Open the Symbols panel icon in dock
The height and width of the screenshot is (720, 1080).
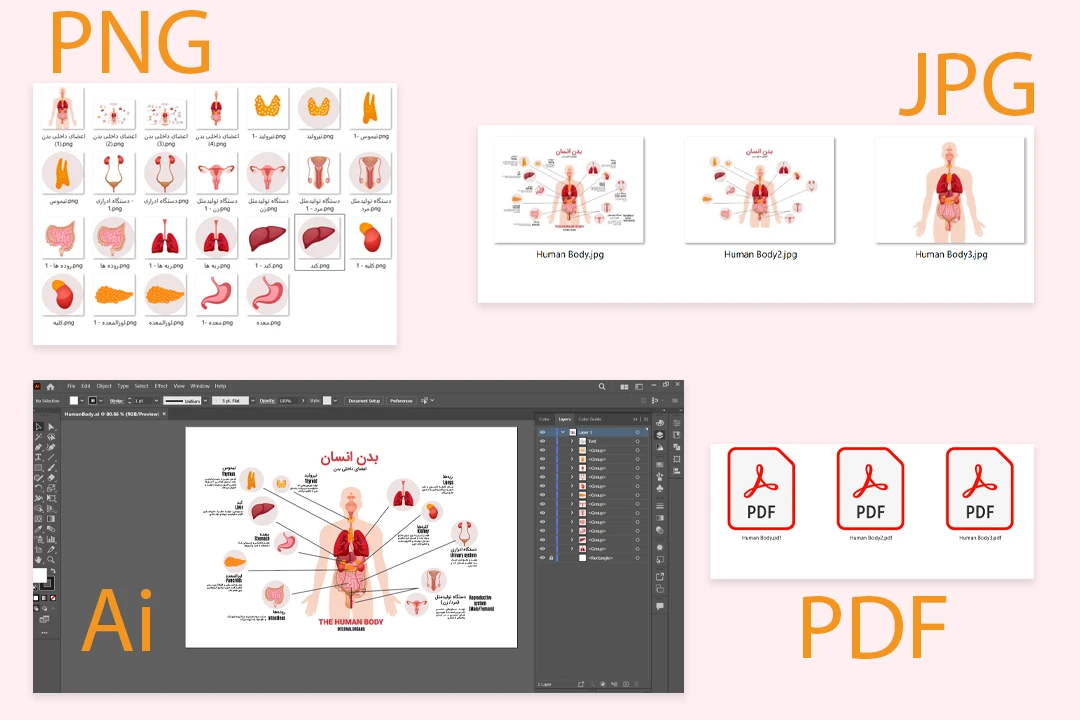click(x=660, y=488)
